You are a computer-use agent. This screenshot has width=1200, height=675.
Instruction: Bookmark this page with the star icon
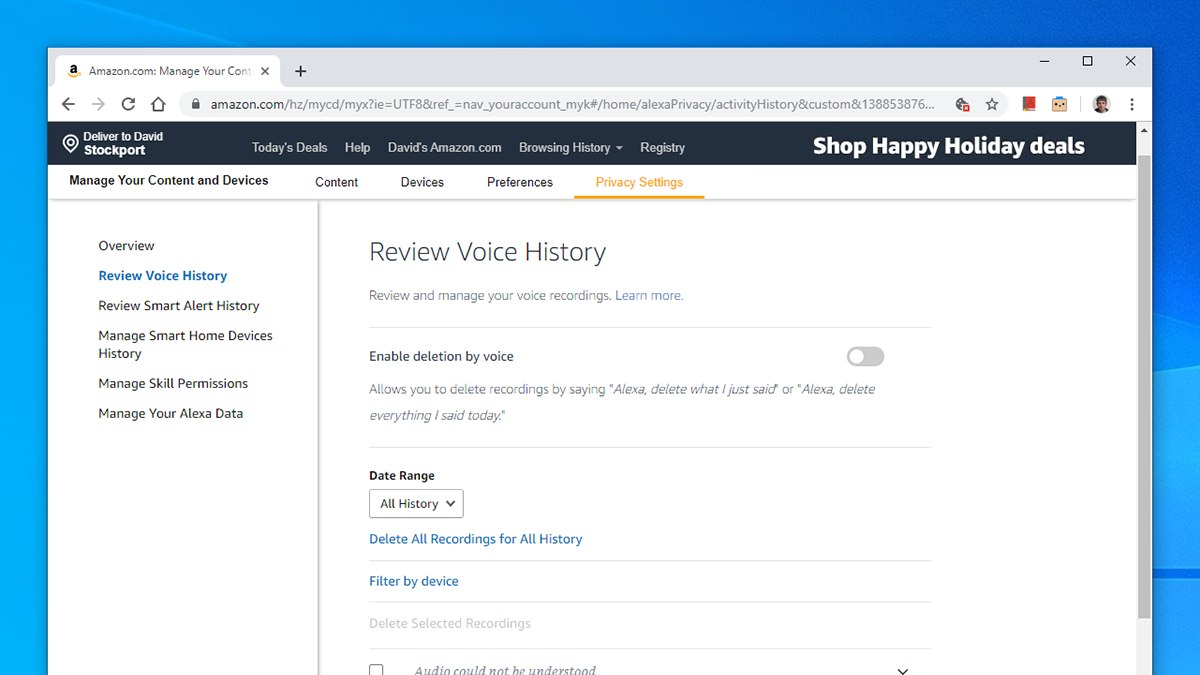(992, 104)
